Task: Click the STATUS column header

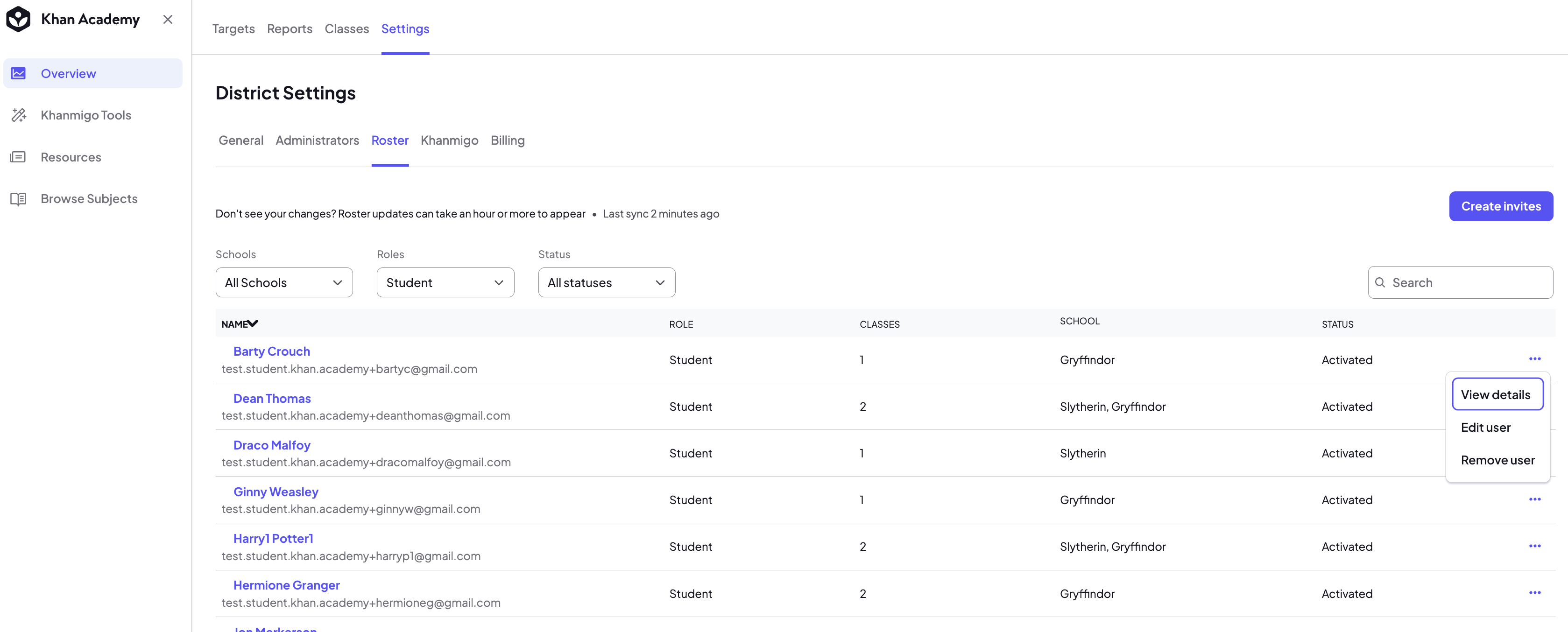Action: click(x=1337, y=325)
